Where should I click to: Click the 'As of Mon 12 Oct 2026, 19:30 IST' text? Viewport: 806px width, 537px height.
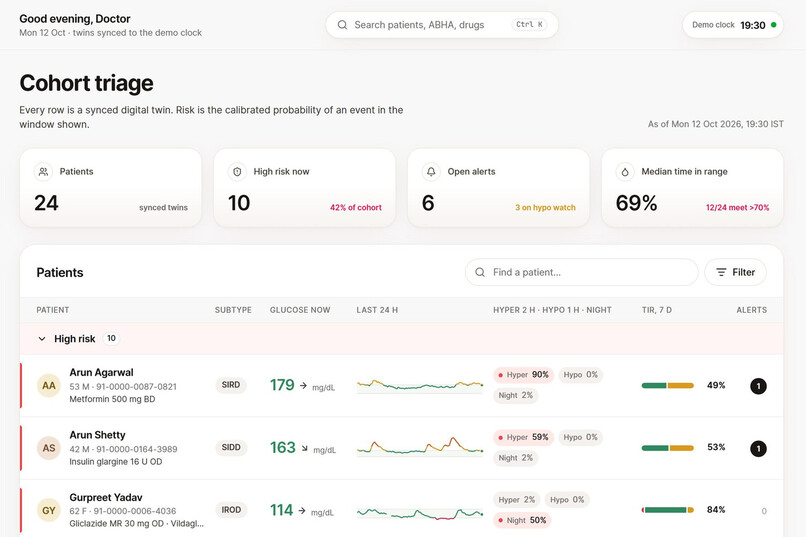(x=716, y=124)
